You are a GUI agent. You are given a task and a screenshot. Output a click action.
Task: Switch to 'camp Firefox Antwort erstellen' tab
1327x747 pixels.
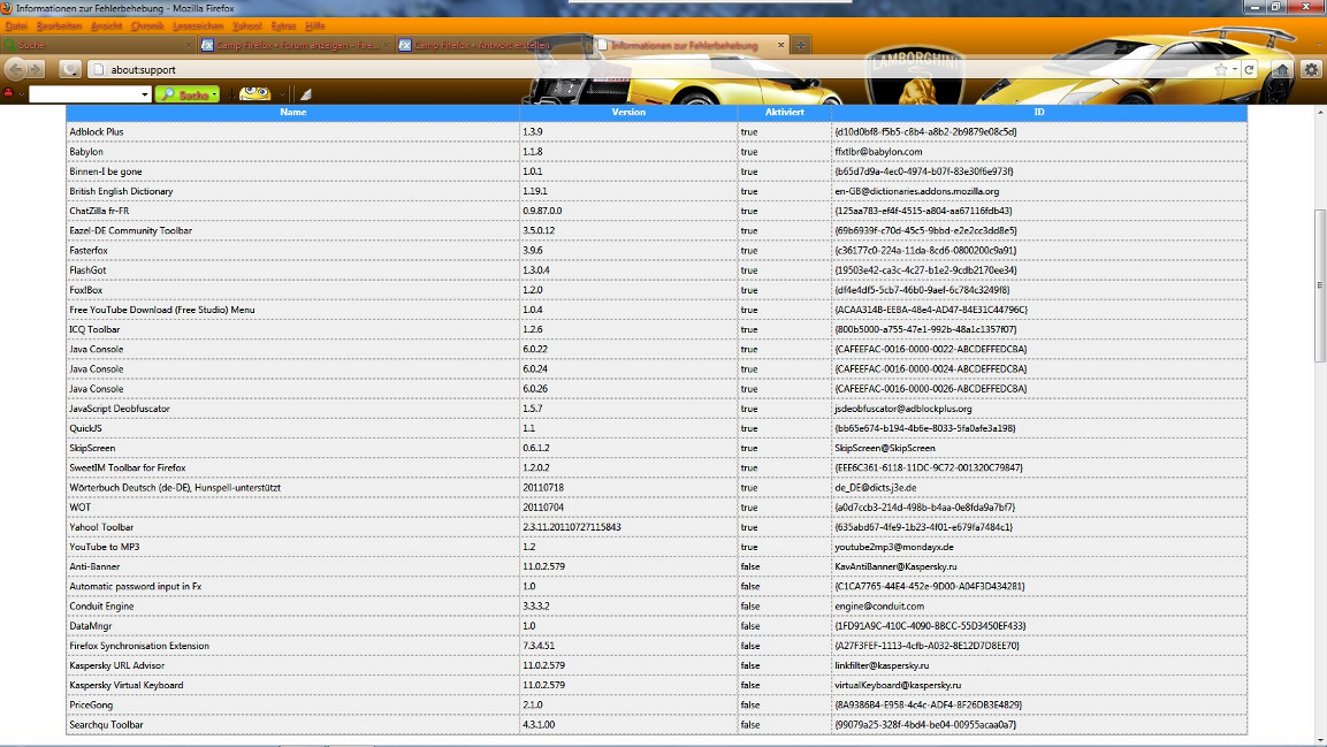pyautogui.click(x=493, y=45)
